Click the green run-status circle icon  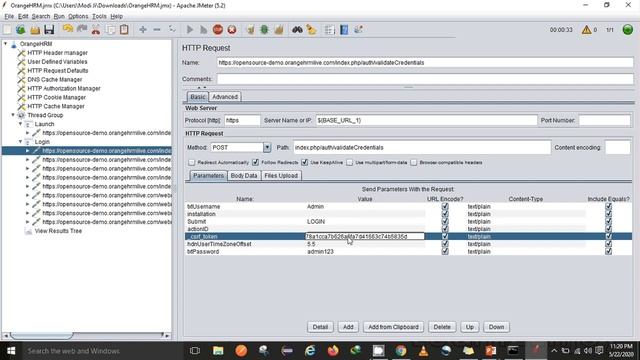[628, 30]
